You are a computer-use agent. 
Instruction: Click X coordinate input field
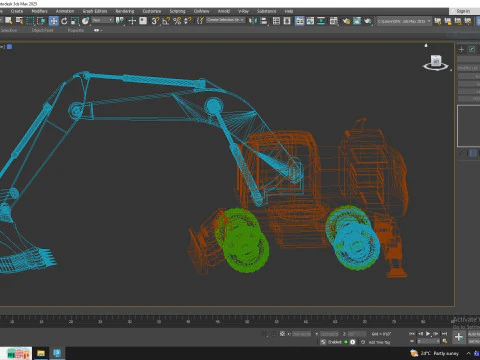[x=301, y=334]
